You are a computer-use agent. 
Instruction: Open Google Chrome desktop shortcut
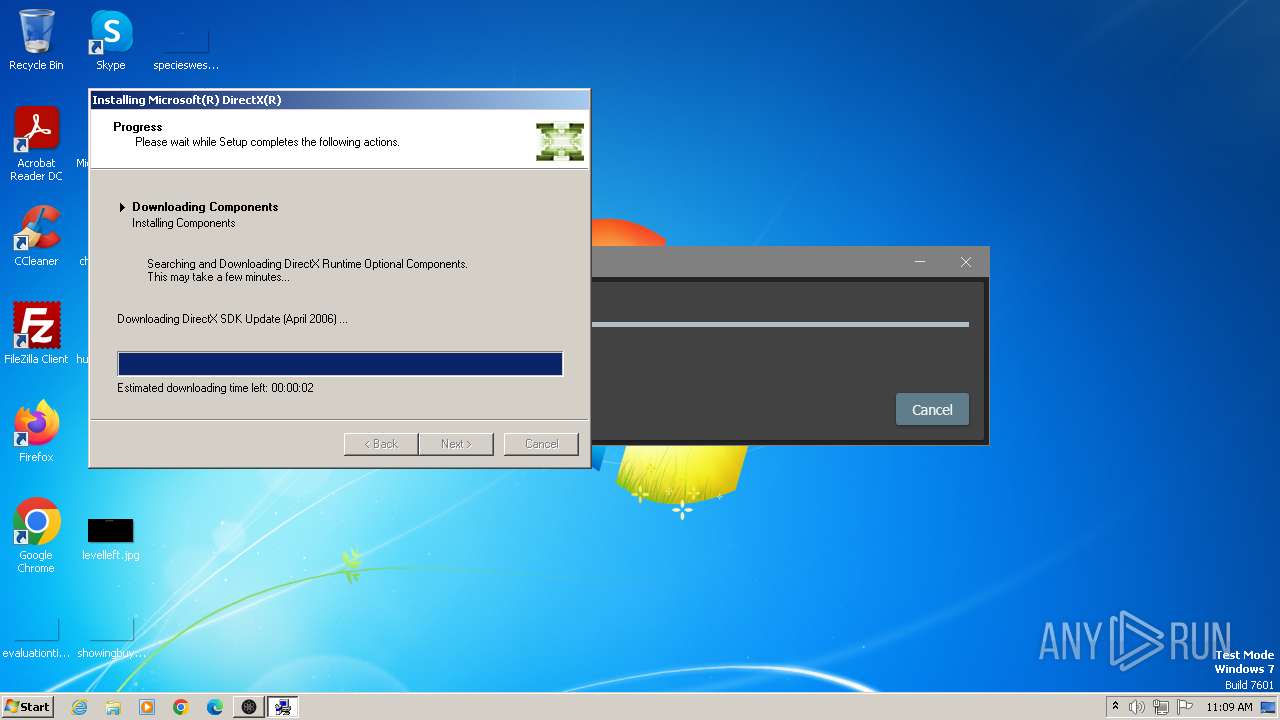coord(36,535)
